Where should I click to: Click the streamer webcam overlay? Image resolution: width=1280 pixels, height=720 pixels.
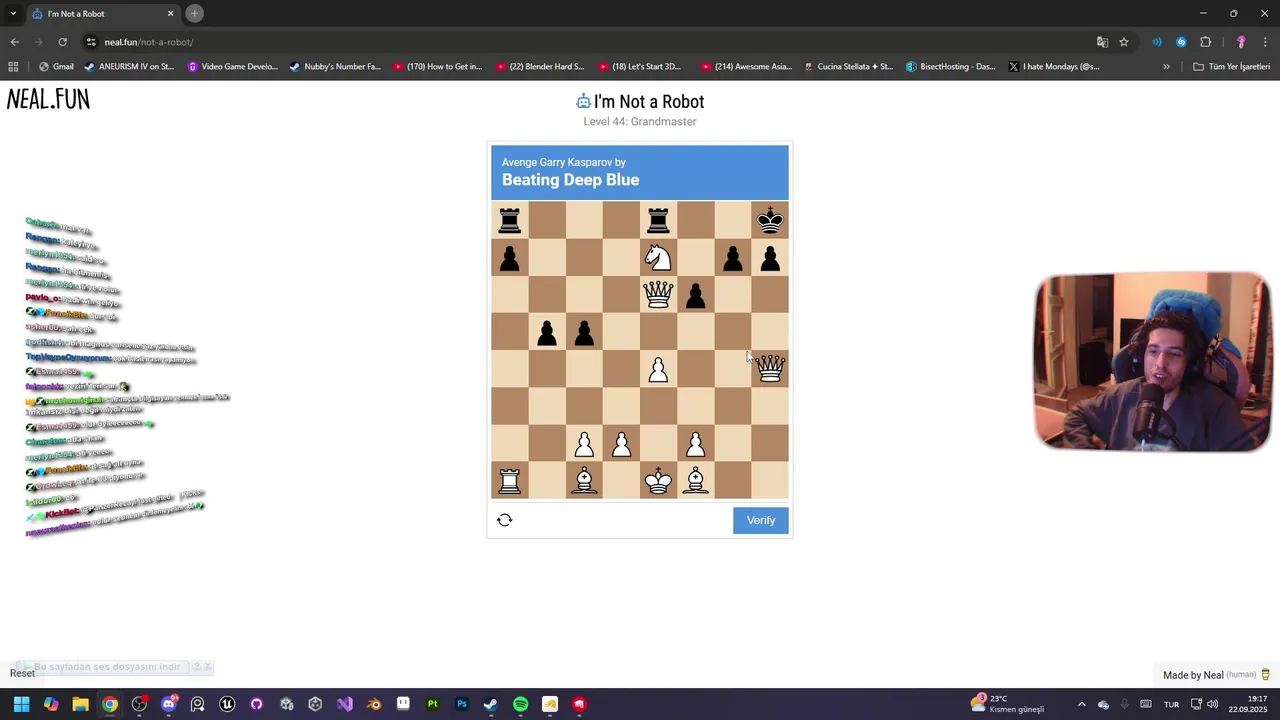click(1152, 362)
